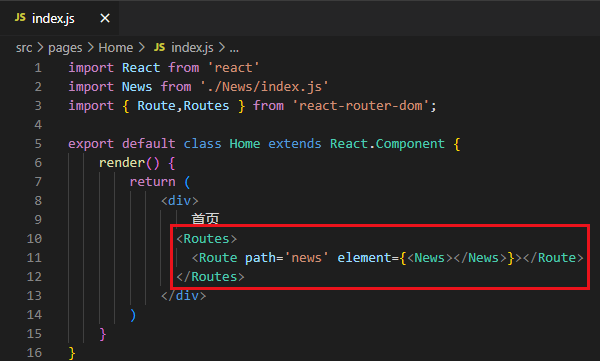
Task: Click the closing Routes tag
Action: click(210, 277)
